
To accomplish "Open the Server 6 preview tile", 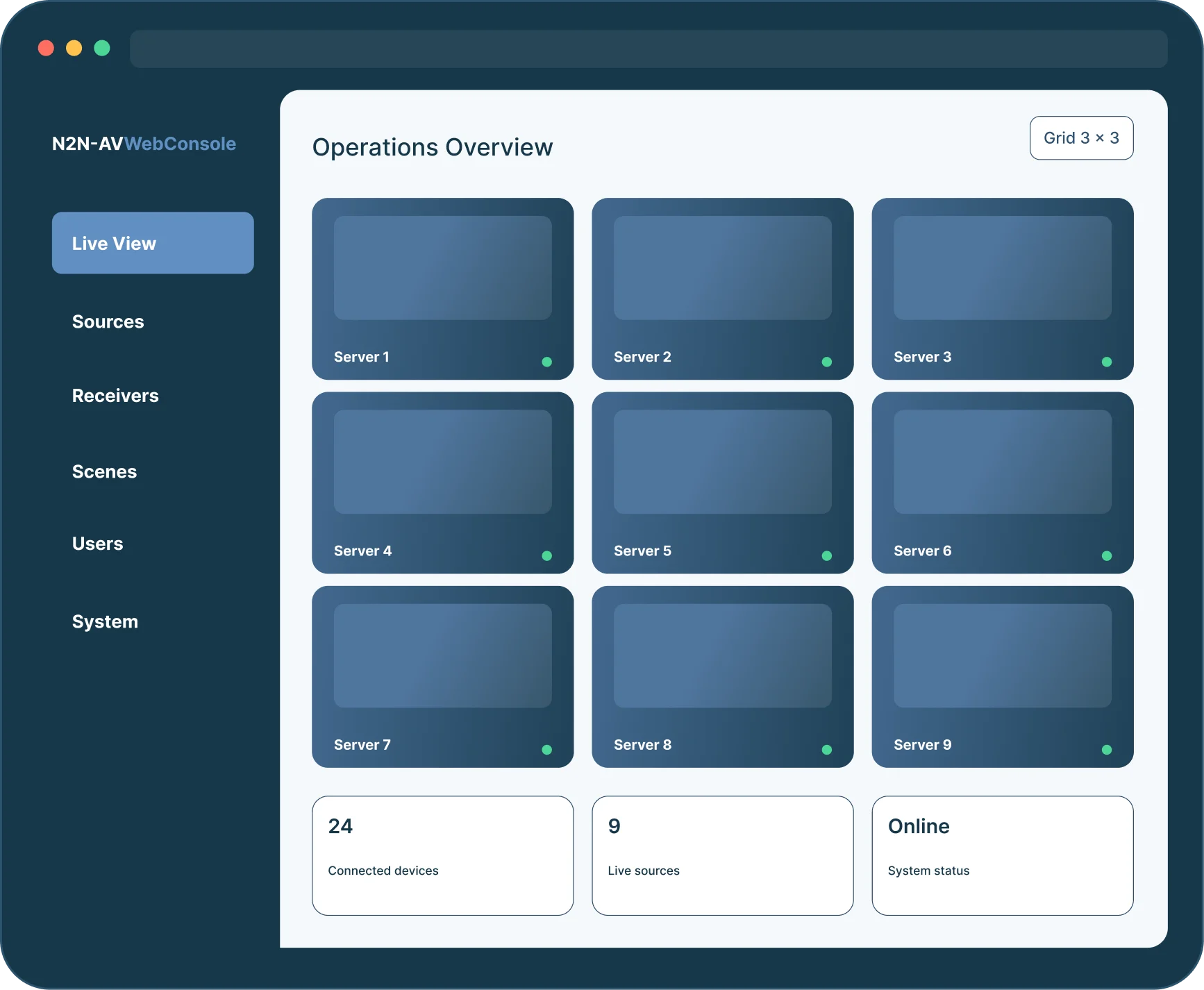I will point(1003,483).
